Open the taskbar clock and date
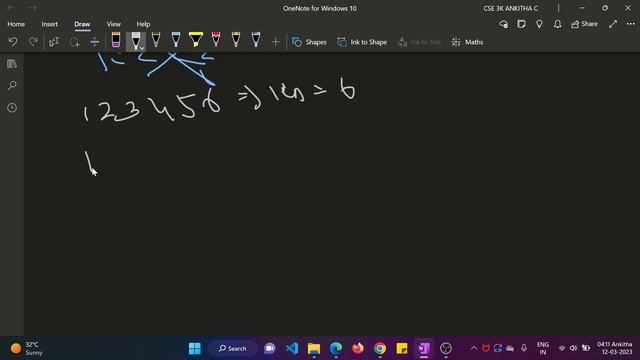The width and height of the screenshot is (640, 360). point(615,348)
